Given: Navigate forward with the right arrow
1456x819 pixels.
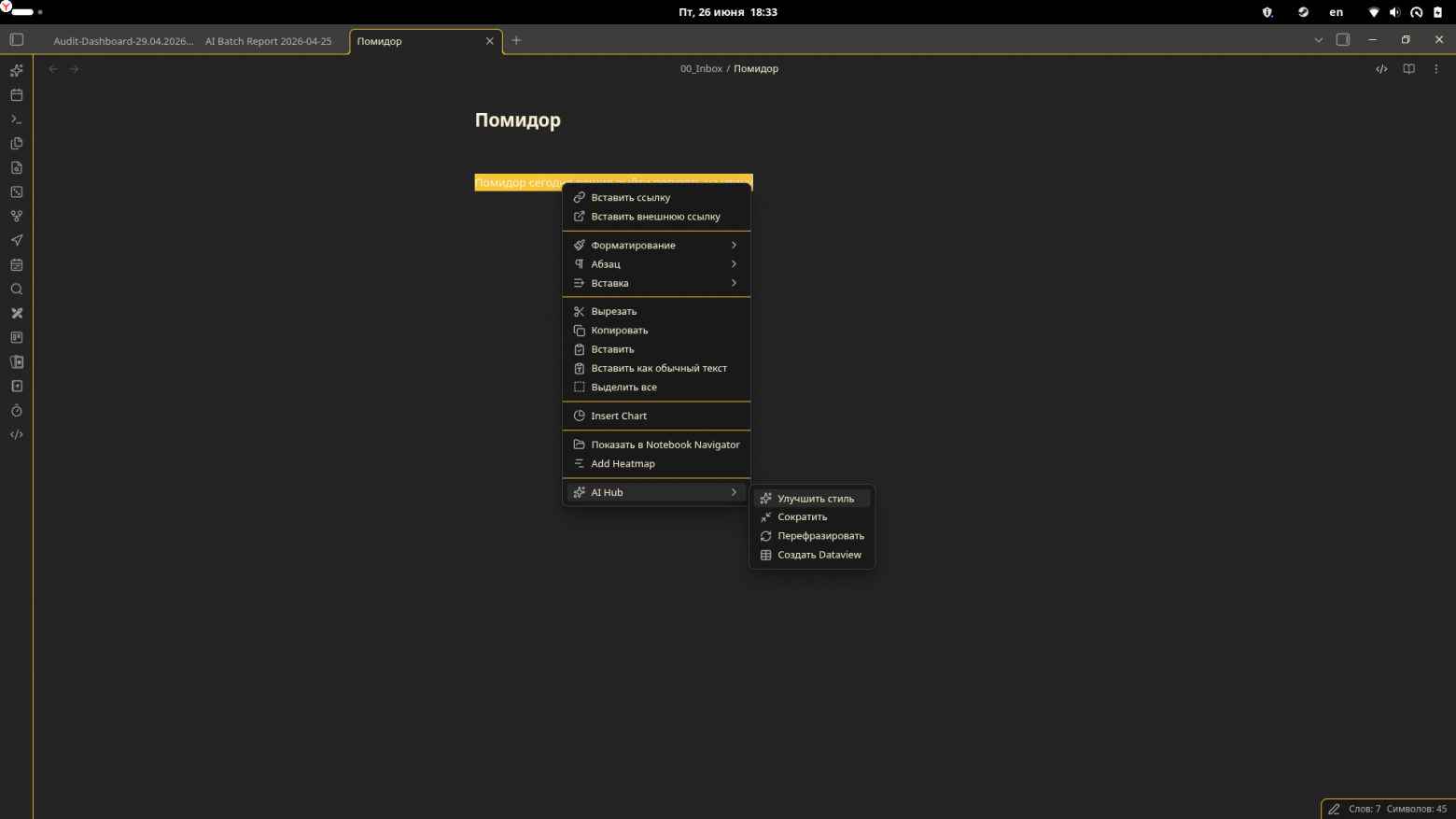Looking at the screenshot, I should coord(75,69).
